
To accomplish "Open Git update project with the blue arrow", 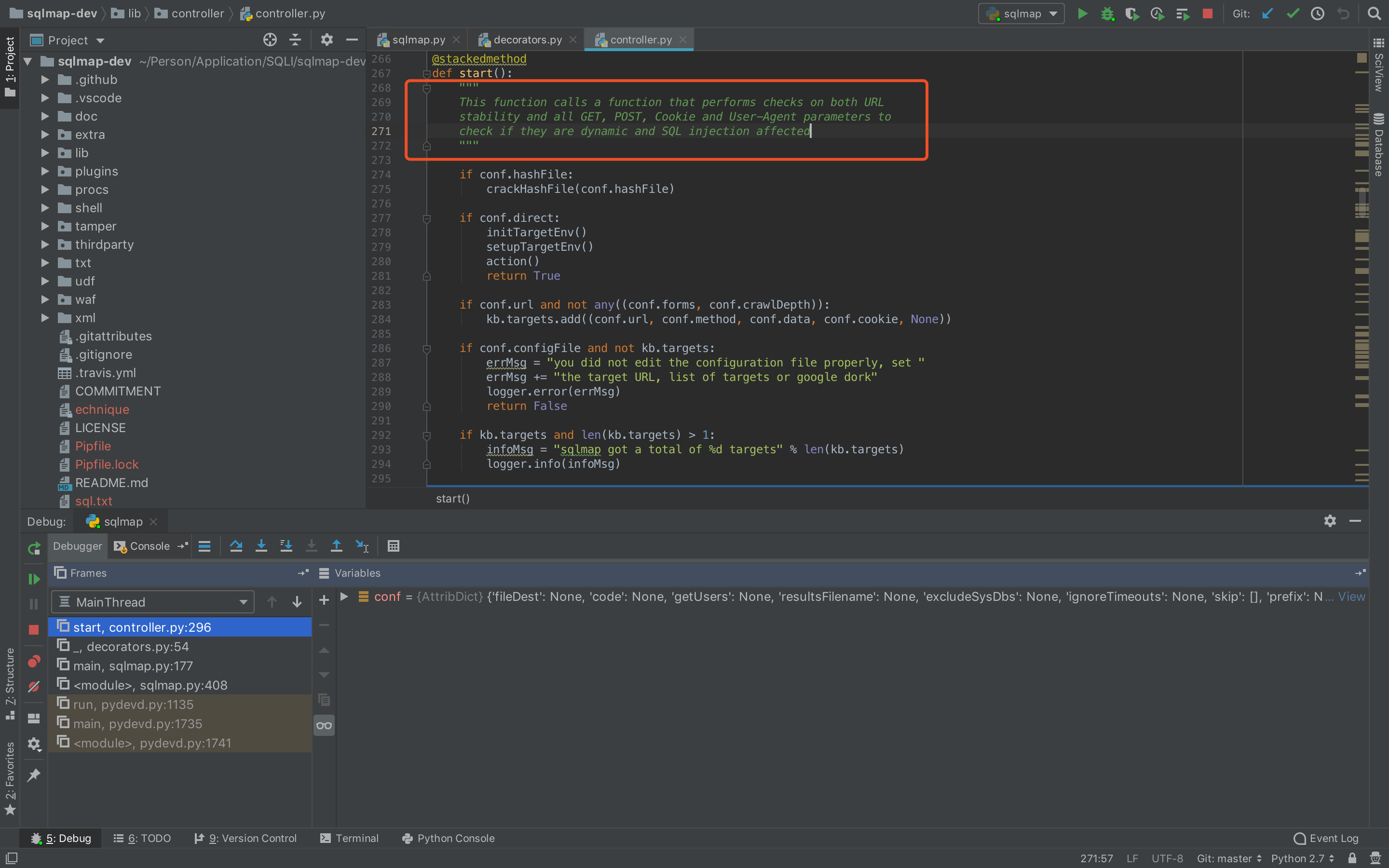I will coord(1268,13).
